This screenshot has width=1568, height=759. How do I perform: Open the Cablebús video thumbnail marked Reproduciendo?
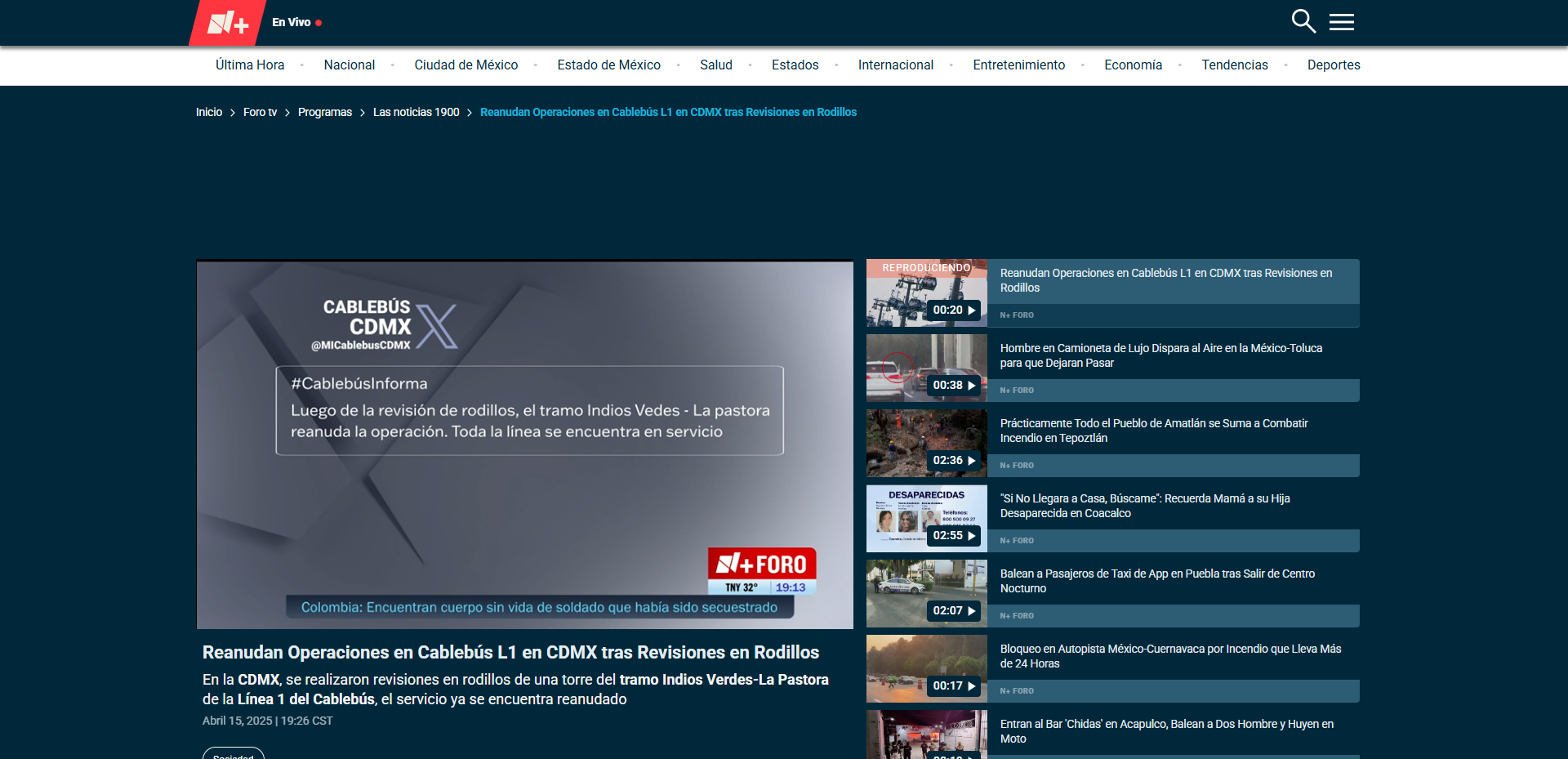click(927, 293)
